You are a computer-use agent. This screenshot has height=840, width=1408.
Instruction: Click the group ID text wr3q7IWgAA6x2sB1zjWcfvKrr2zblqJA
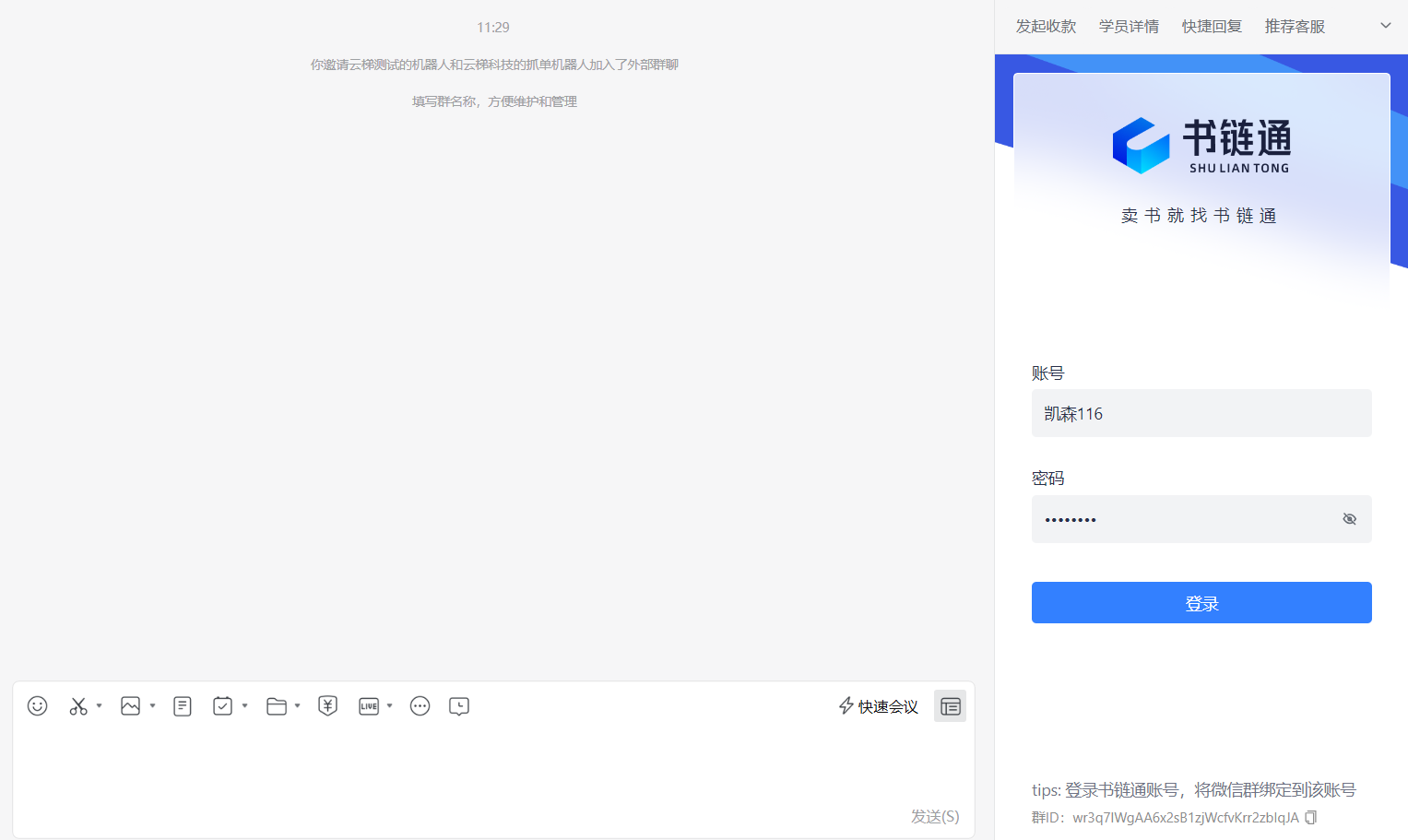tap(1185, 818)
